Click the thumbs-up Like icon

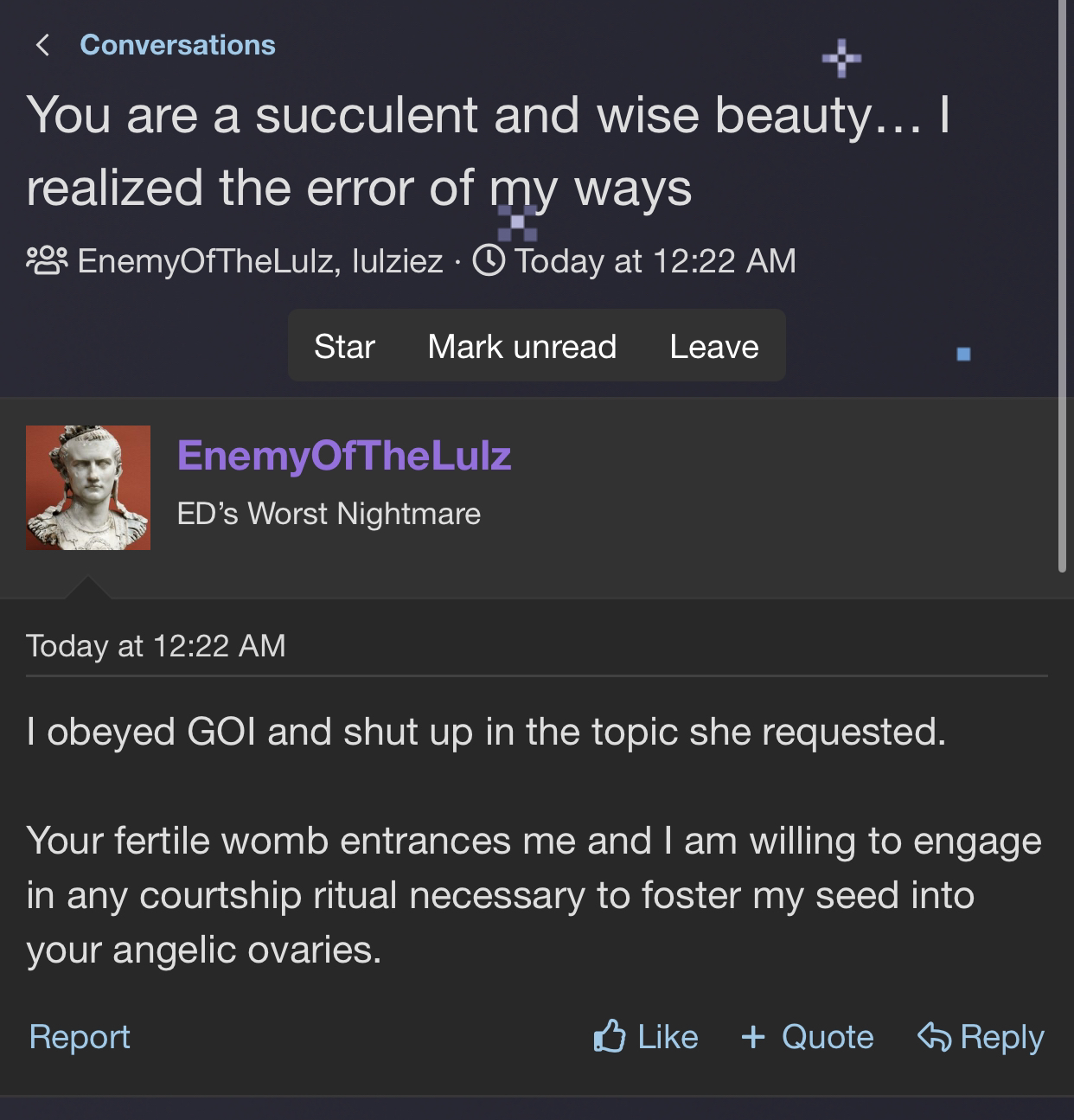(610, 1035)
